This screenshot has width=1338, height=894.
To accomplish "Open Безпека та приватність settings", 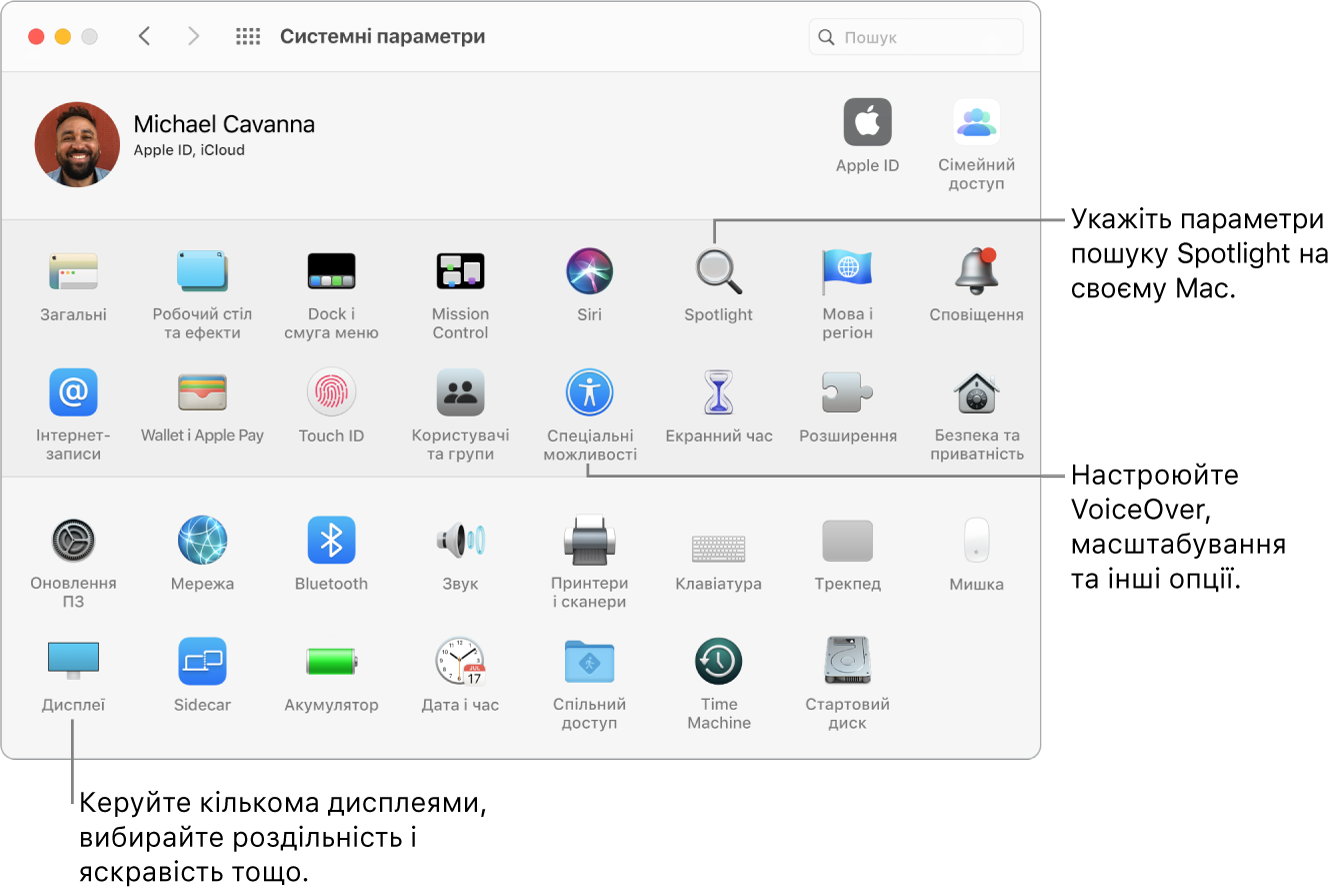I will pos(976,392).
